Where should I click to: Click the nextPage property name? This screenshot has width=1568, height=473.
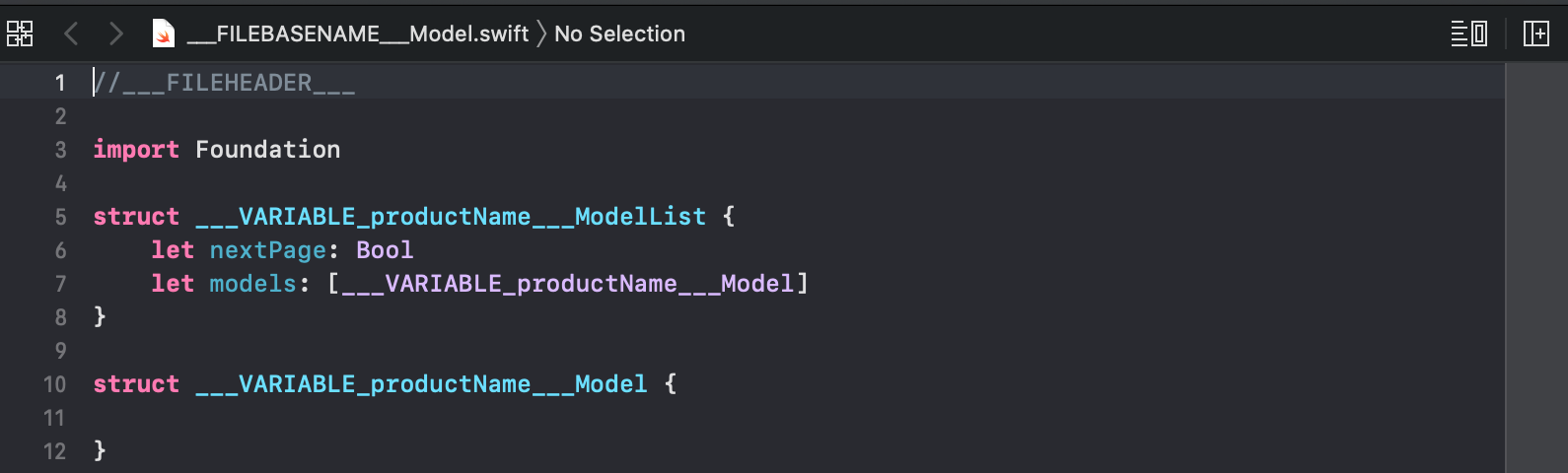[x=268, y=250]
